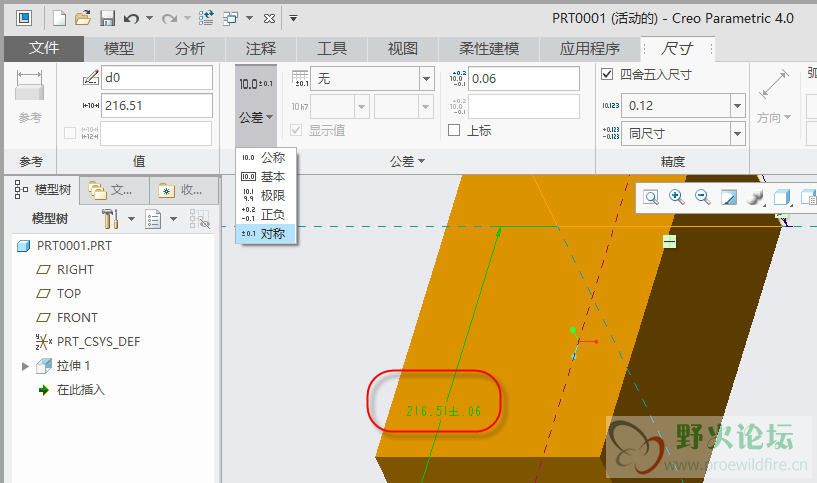Select PRT_CSYS_DEF coordinate system

[x=98, y=341]
